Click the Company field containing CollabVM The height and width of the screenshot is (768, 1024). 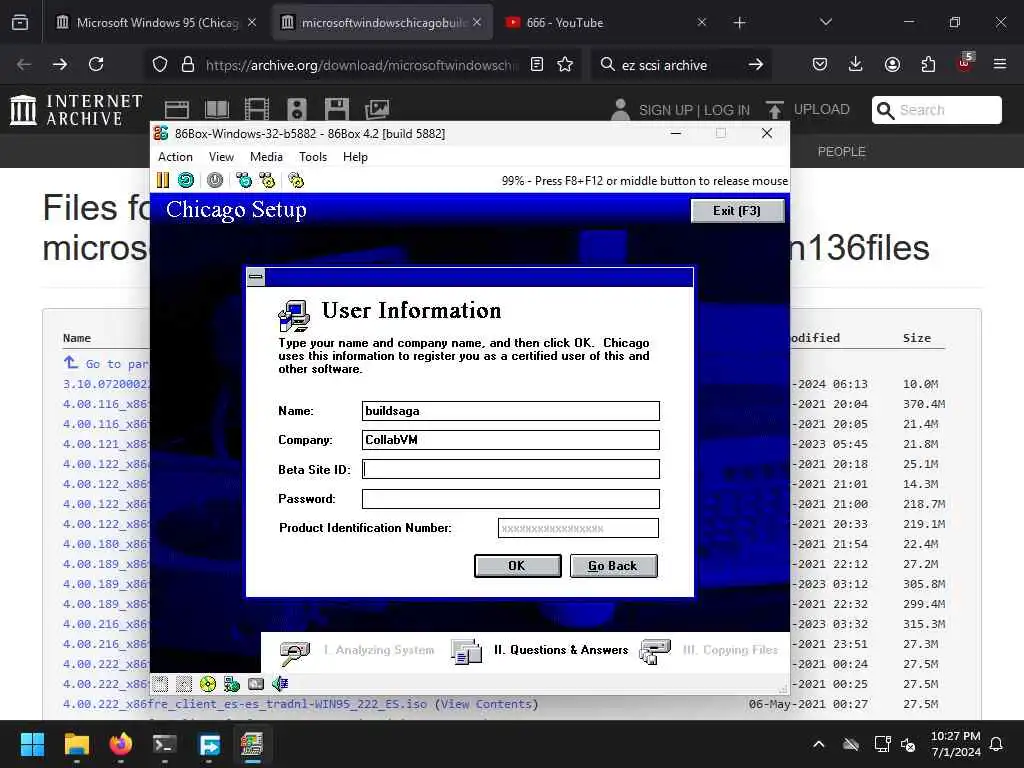tap(511, 440)
